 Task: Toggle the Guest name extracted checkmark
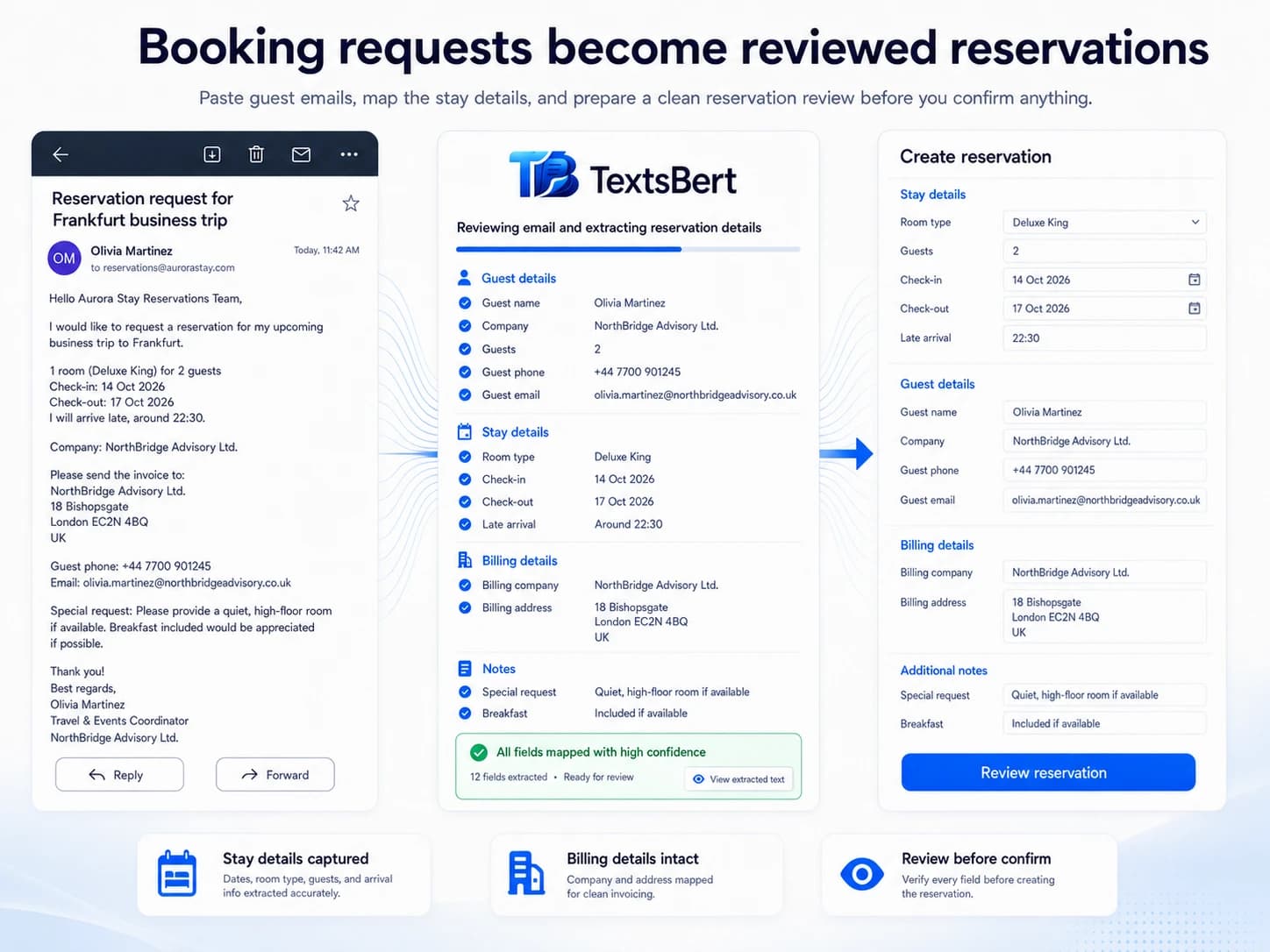point(465,303)
